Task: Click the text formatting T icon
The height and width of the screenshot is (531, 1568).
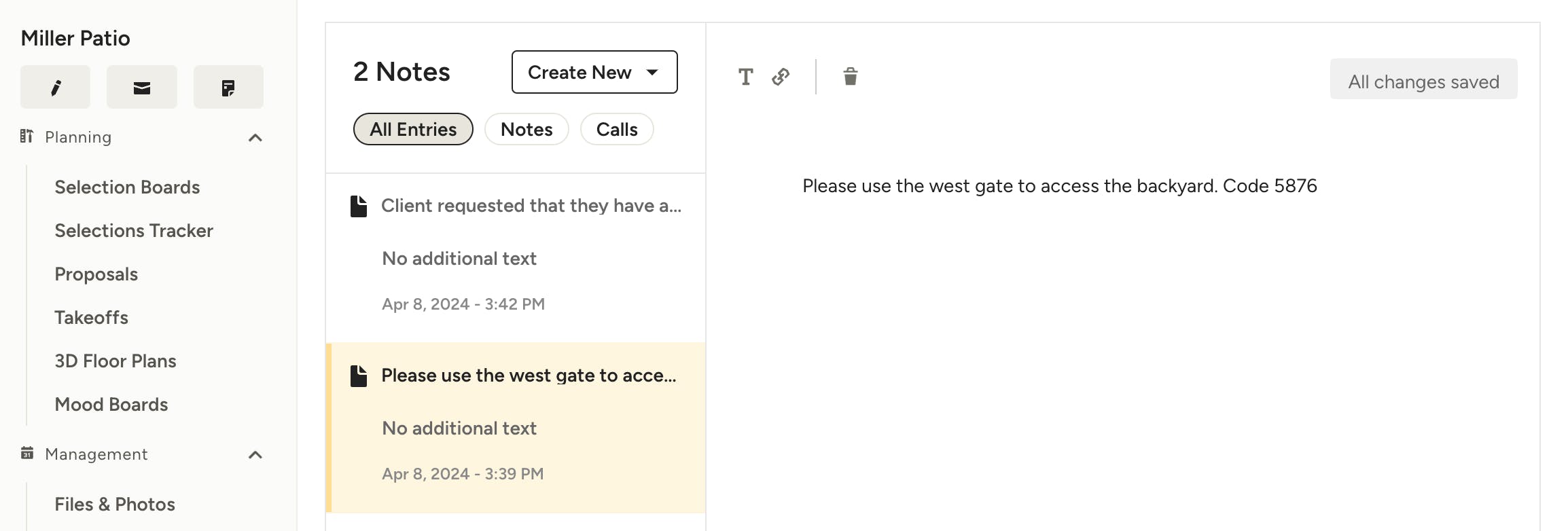Action: click(x=745, y=77)
